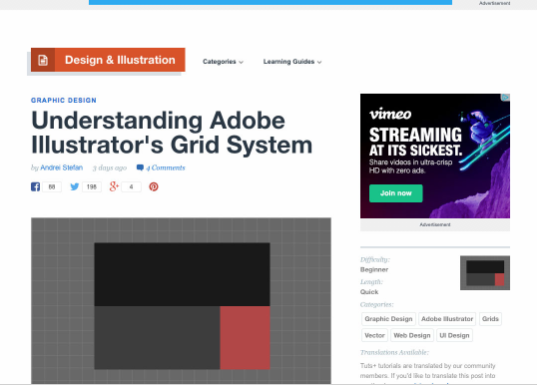Select the Grids category tag

tap(490, 319)
